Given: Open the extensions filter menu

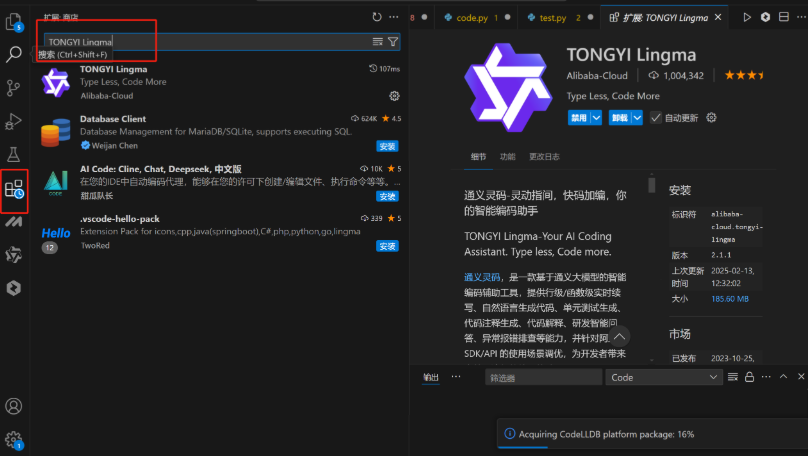Looking at the screenshot, I should [393, 42].
